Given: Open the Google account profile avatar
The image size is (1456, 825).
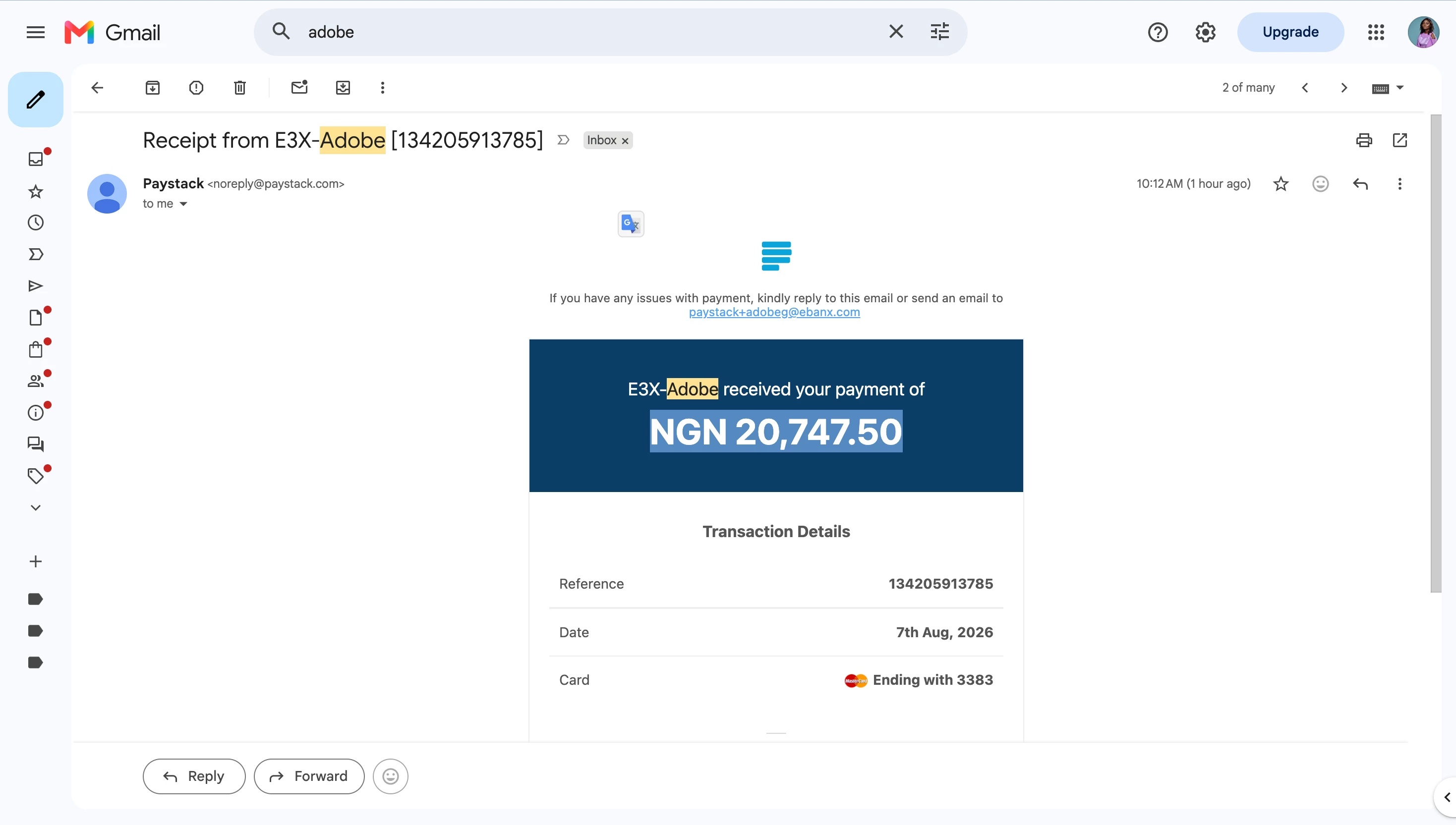Looking at the screenshot, I should (x=1424, y=32).
